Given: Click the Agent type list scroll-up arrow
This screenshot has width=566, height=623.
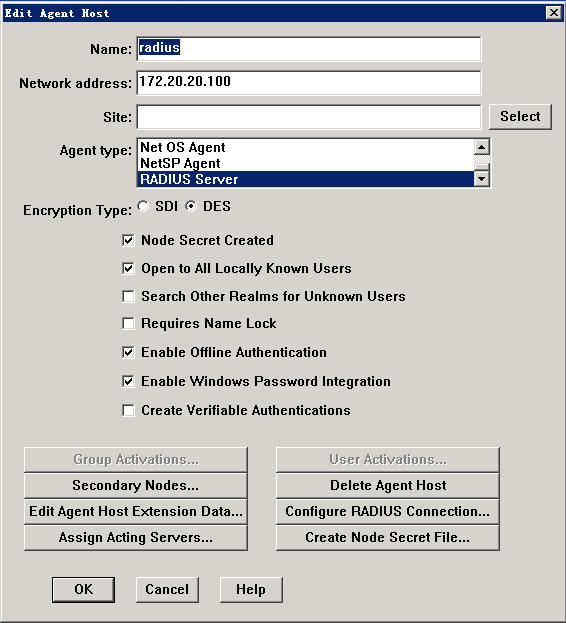Looking at the screenshot, I should click(x=481, y=147).
